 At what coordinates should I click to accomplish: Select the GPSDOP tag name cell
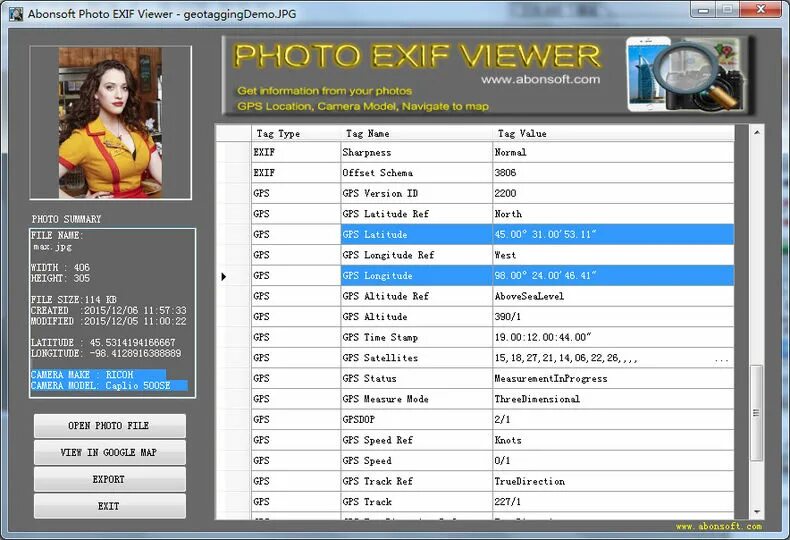(417, 420)
